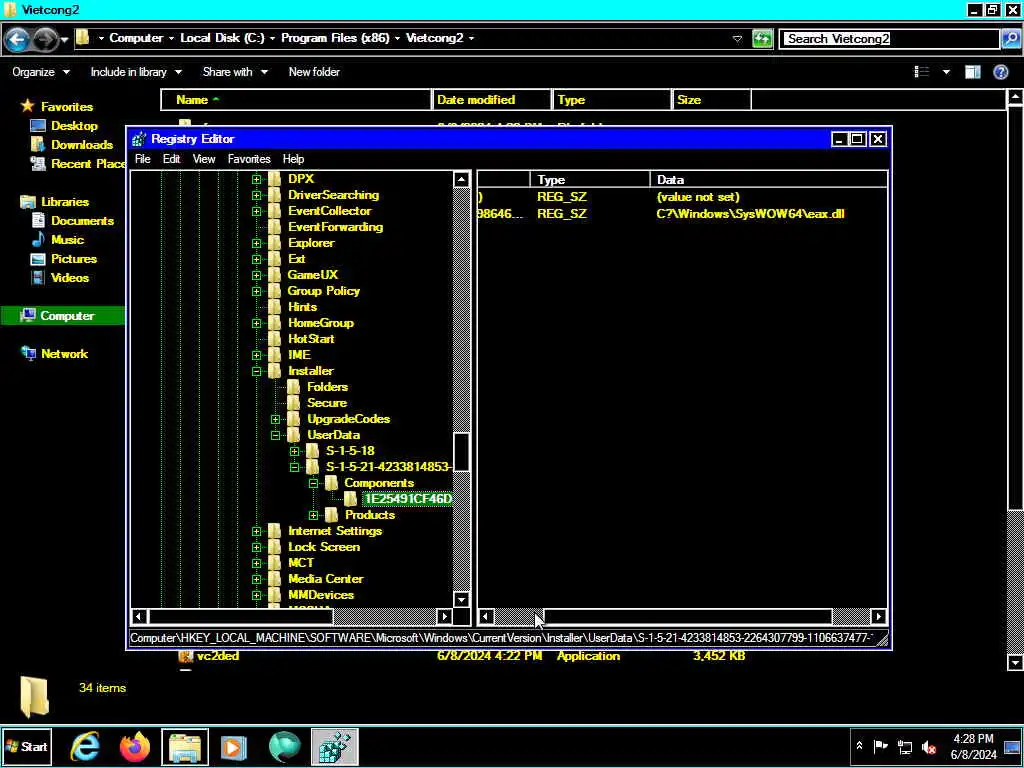Click the Explorer search magnifier icon
The height and width of the screenshot is (768, 1024).
[x=1010, y=39]
